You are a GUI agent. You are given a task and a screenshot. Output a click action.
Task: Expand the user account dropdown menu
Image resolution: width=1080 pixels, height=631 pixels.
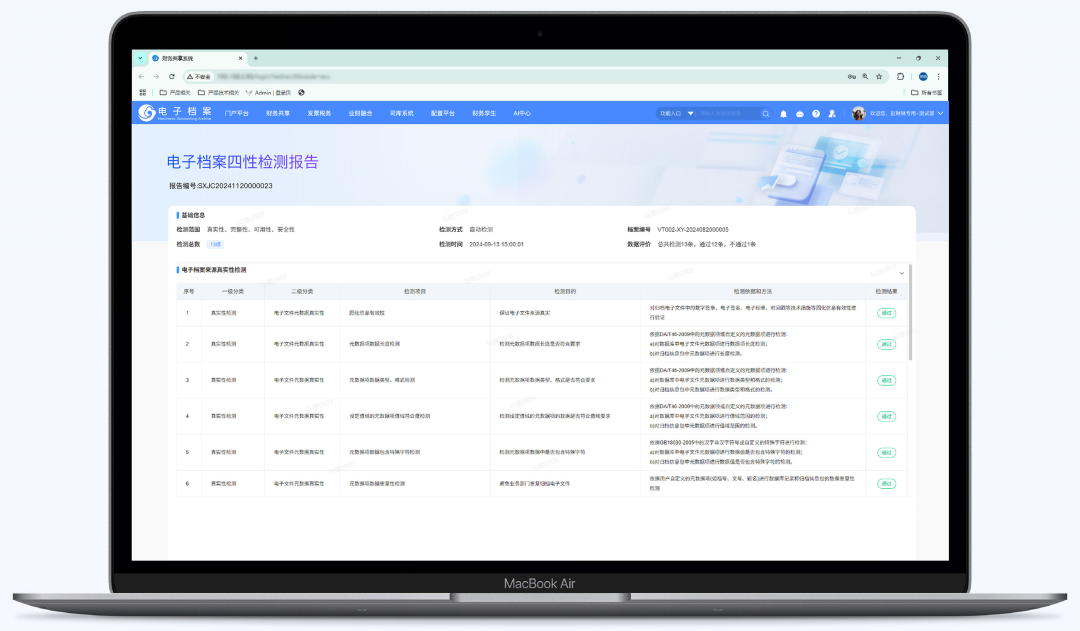[940, 114]
